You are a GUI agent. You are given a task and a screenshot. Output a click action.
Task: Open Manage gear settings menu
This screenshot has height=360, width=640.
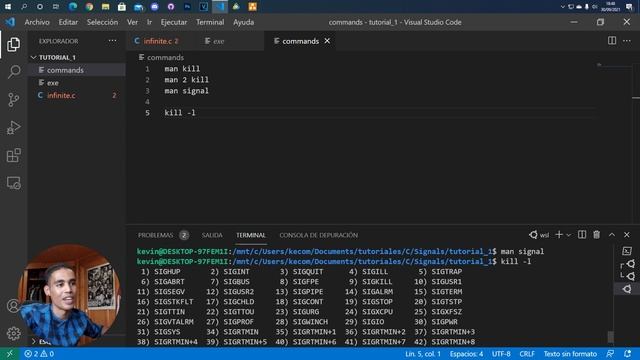pos(13,333)
